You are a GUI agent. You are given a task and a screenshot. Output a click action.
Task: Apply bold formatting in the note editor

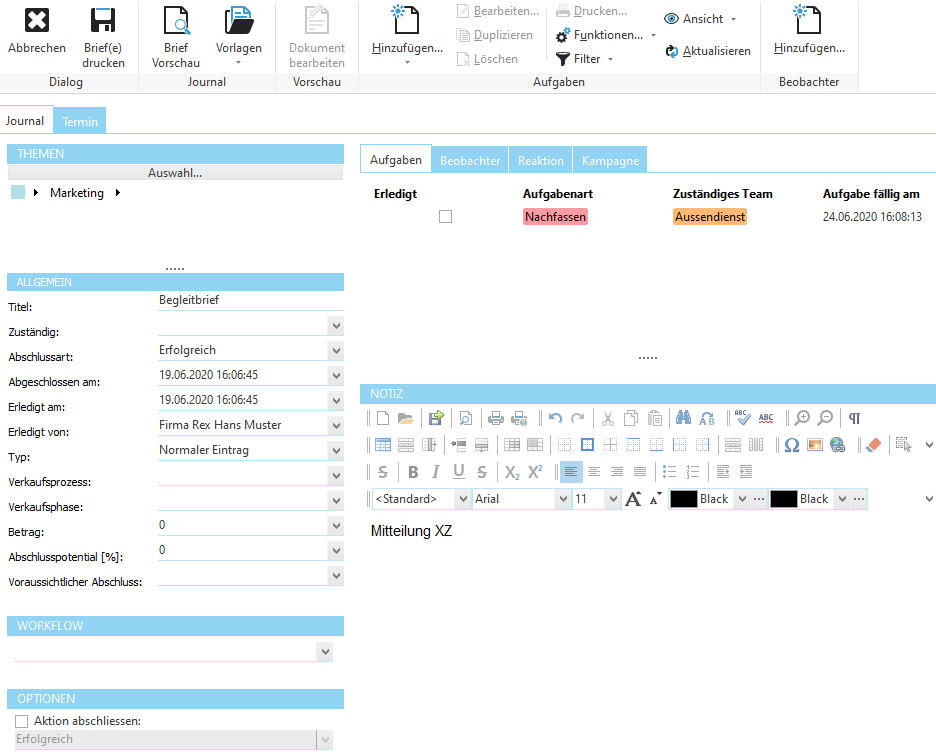coord(413,471)
